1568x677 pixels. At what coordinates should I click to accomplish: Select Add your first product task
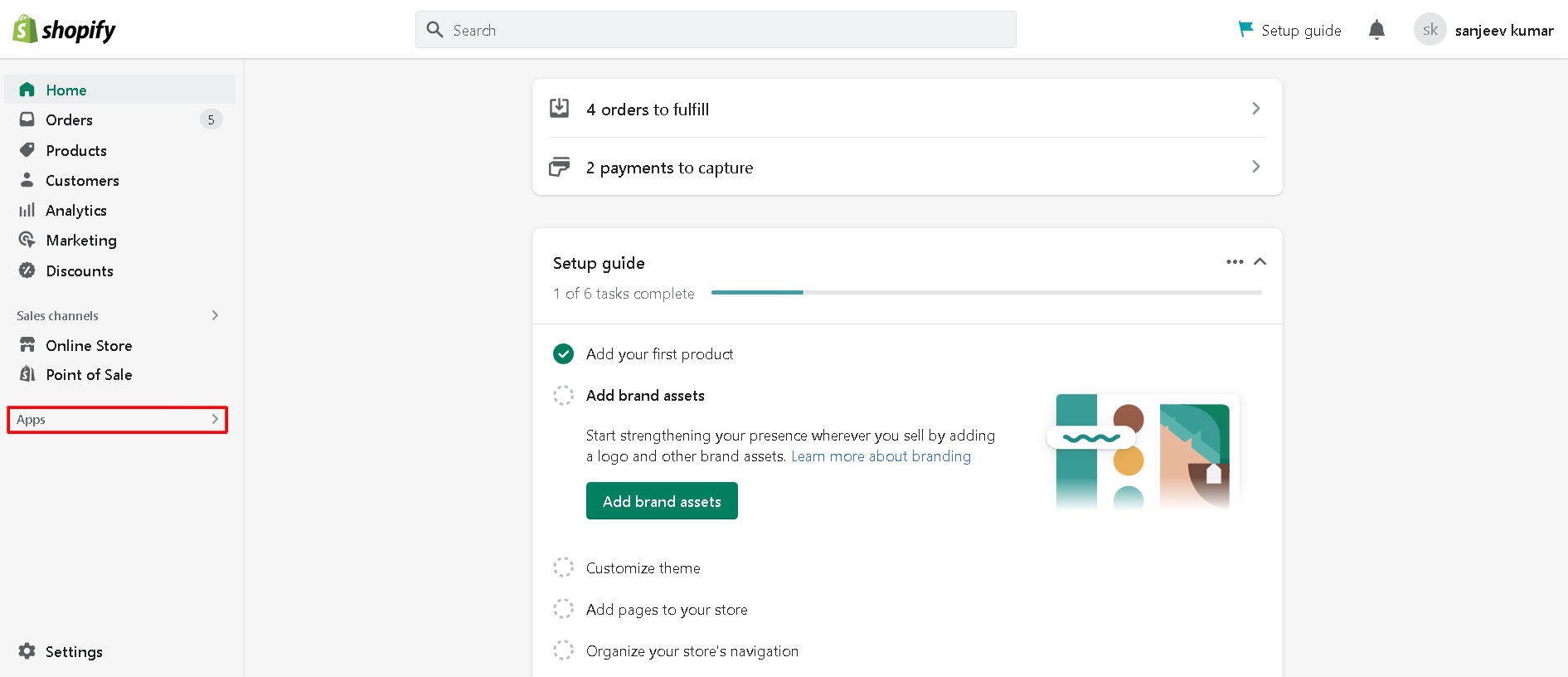(x=659, y=354)
